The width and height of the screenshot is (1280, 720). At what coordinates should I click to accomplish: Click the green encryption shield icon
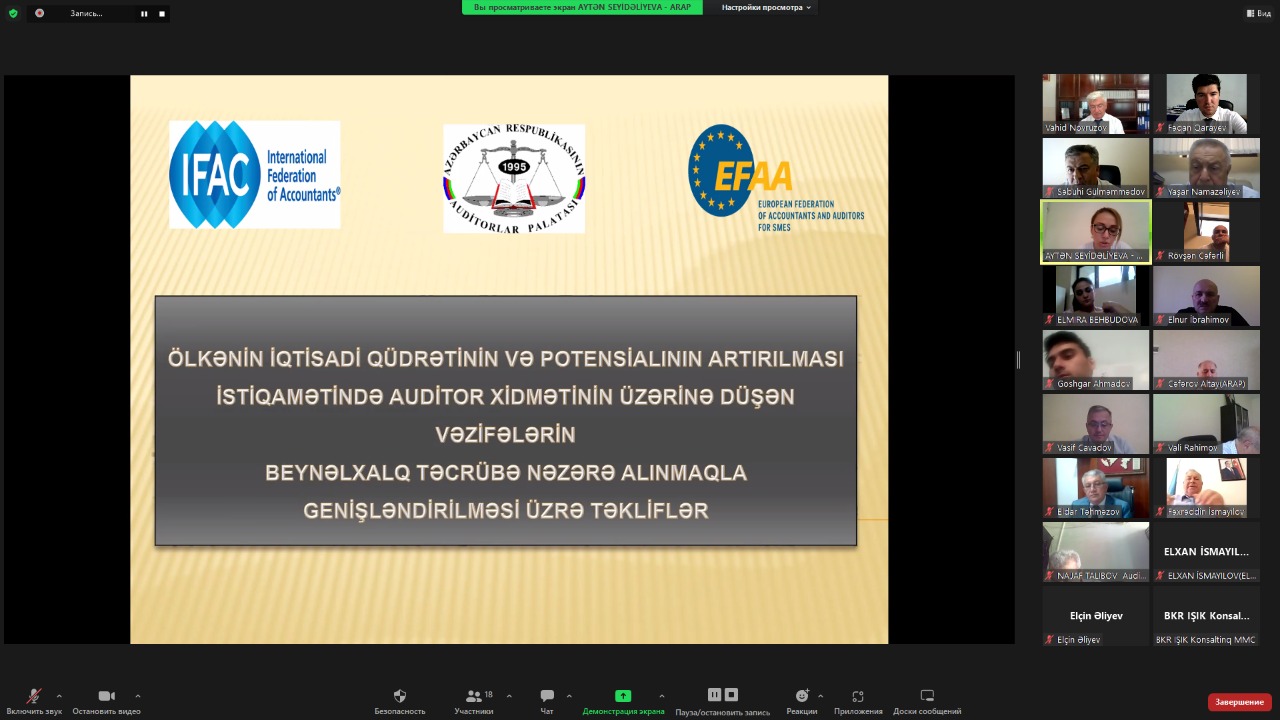pyautogui.click(x=13, y=13)
